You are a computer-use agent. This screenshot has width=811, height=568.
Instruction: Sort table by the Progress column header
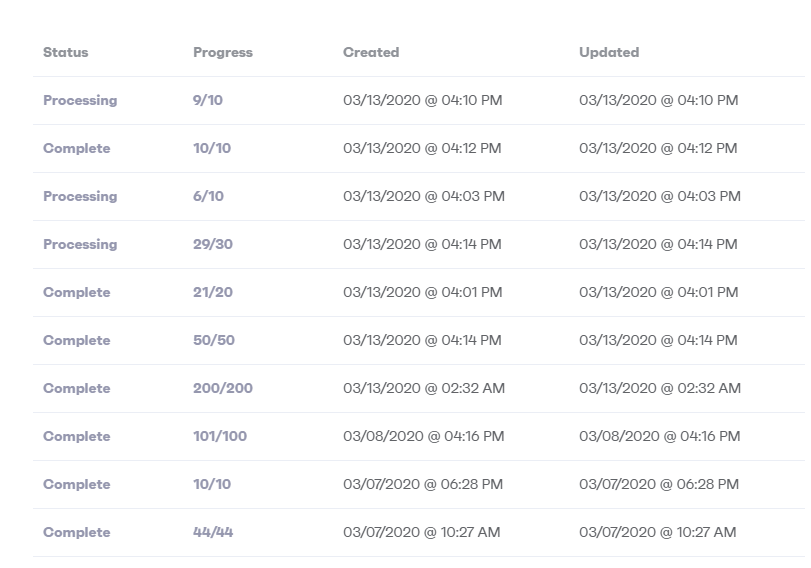(223, 52)
